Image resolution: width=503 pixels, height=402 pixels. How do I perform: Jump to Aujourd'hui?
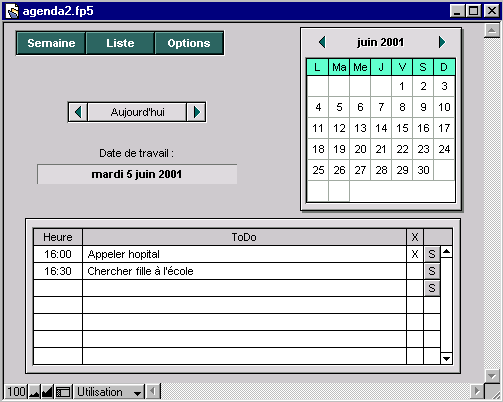137,112
